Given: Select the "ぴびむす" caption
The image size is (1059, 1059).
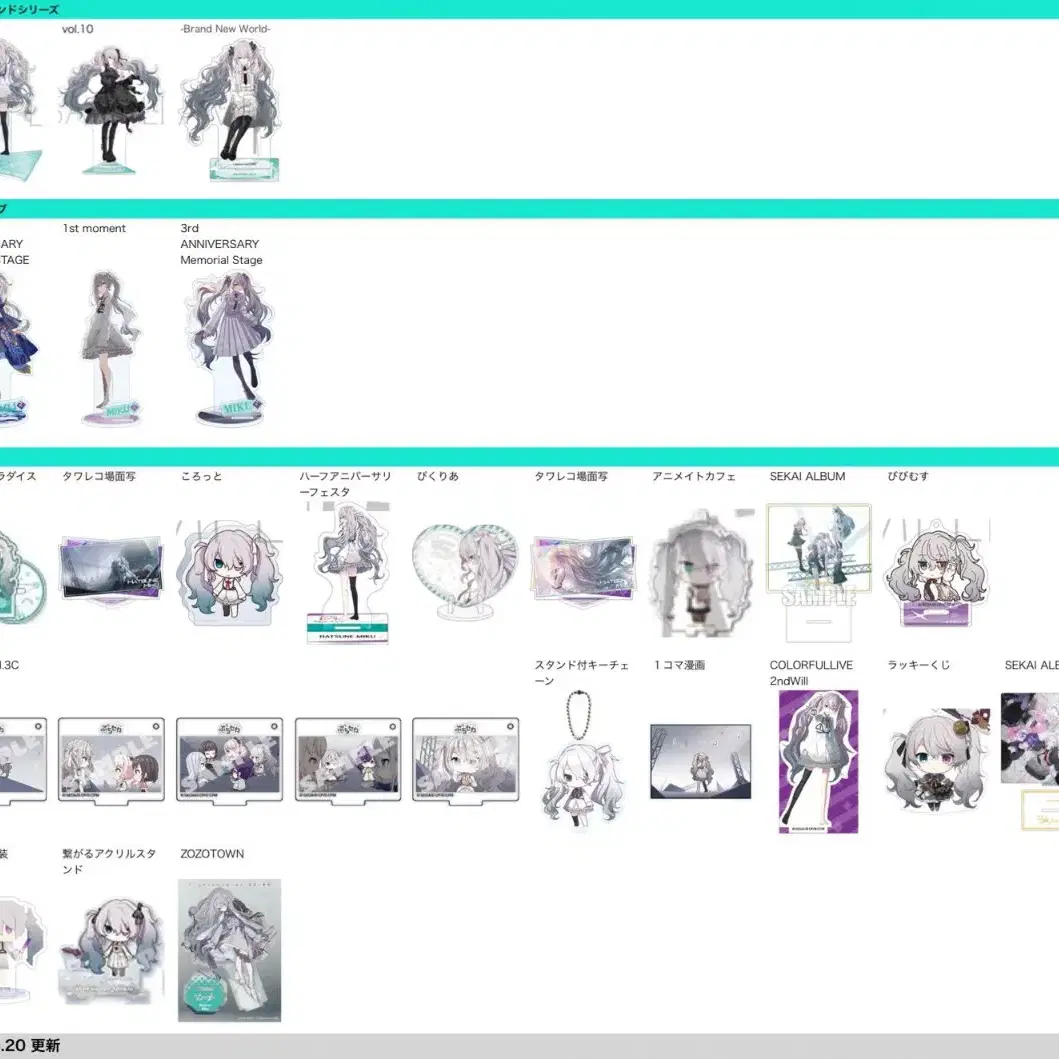Looking at the screenshot, I should pos(908,476).
